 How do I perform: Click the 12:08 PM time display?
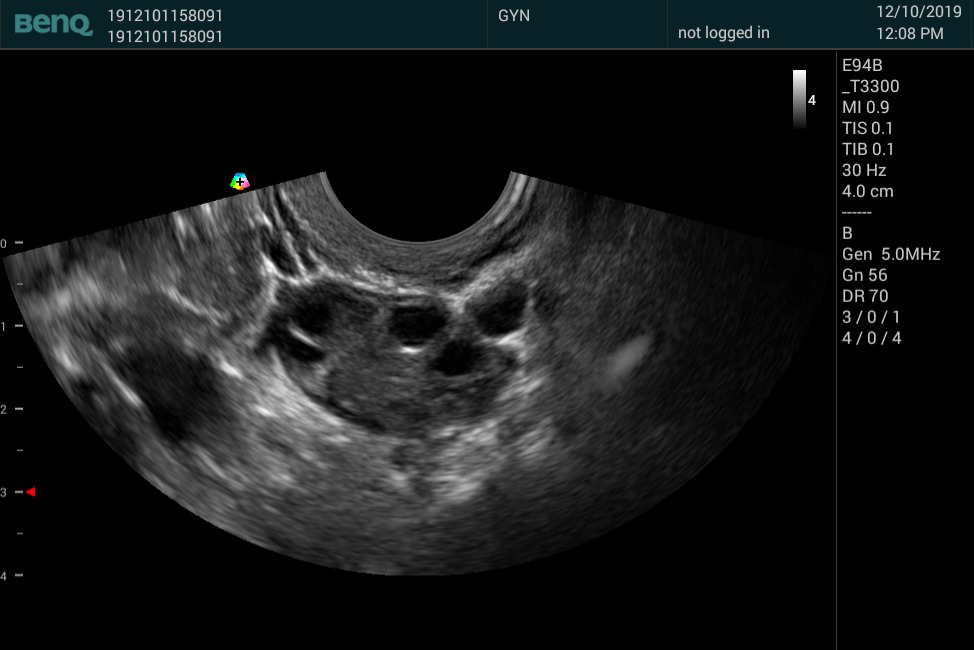tap(909, 34)
